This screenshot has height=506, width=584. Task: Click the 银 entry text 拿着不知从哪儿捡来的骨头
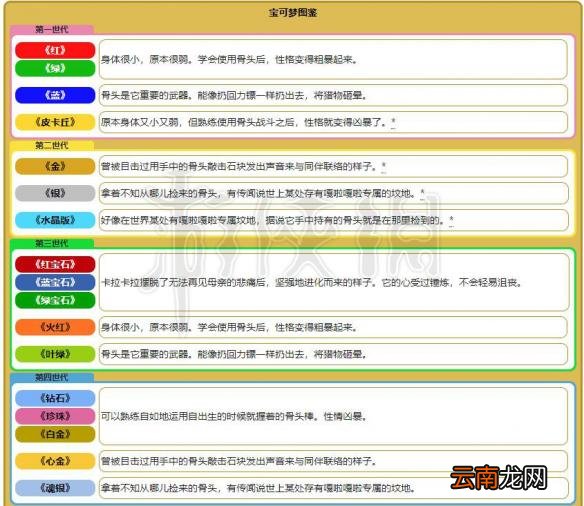click(258, 193)
